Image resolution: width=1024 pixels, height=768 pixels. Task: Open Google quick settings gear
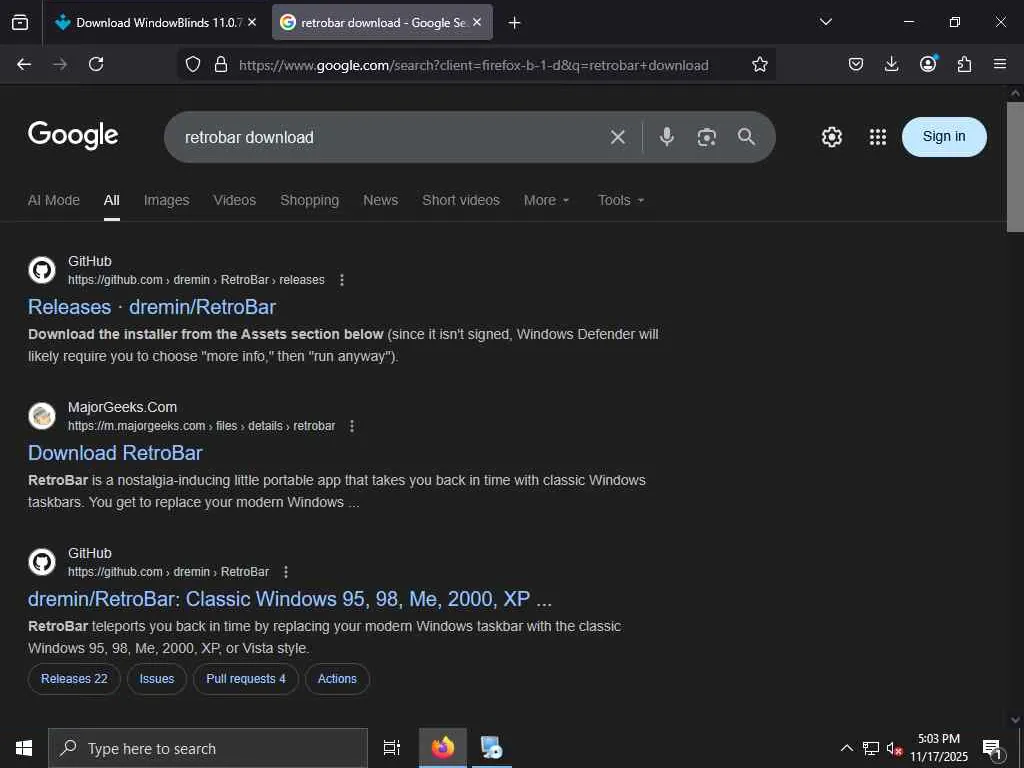[832, 137]
